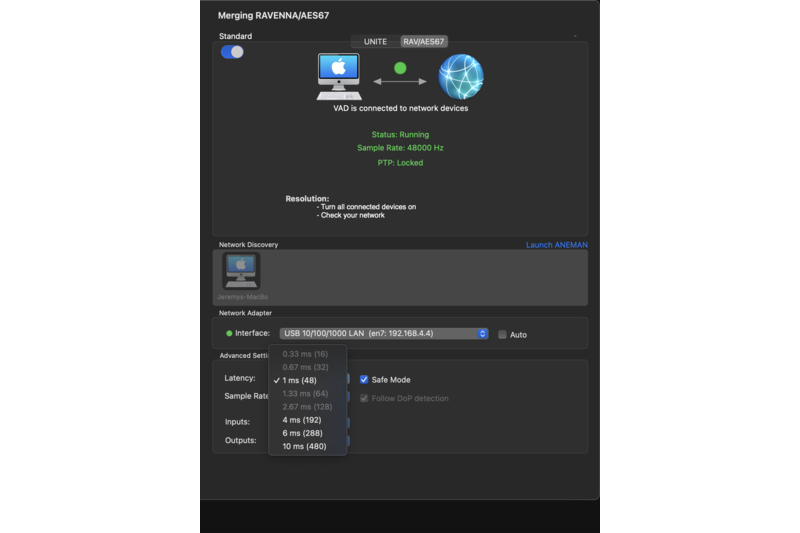Image resolution: width=800 pixels, height=533 pixels.
Task: Open the Launch ANEMAN link
Action: (557, 245)
